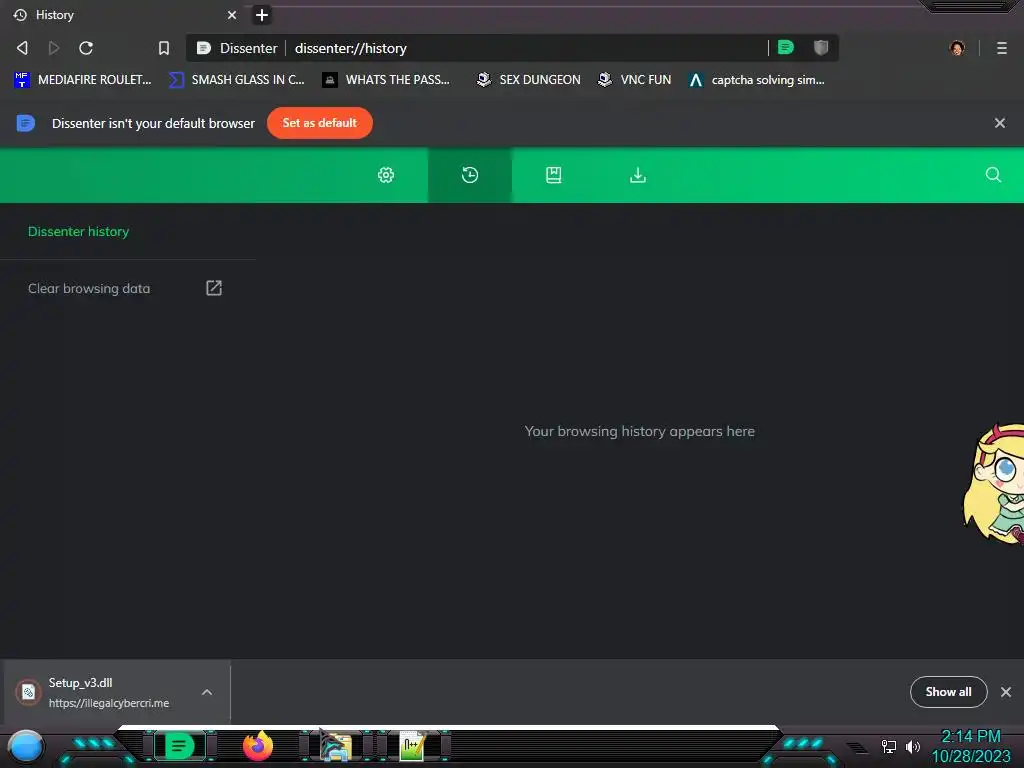Open the Shields icon in the address bar

click(x=821, y=48)
